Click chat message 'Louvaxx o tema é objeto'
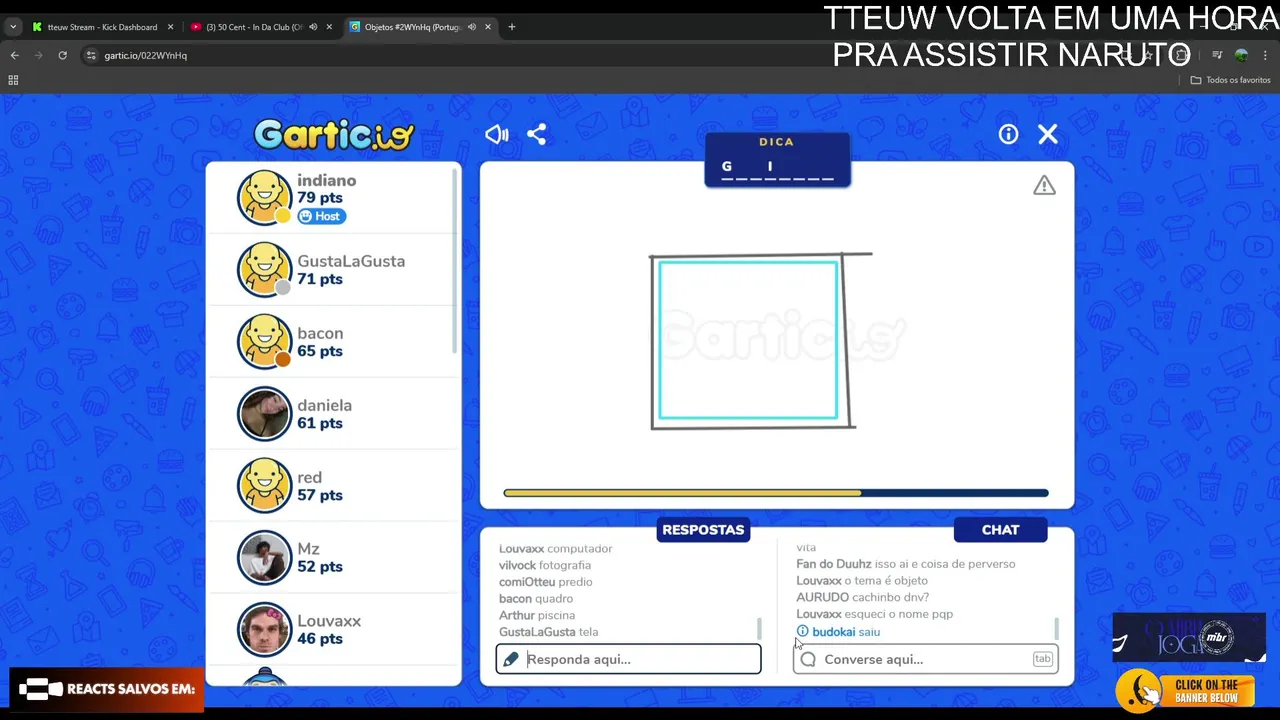The image size is (1280, 720). click(x=862, y=581)
